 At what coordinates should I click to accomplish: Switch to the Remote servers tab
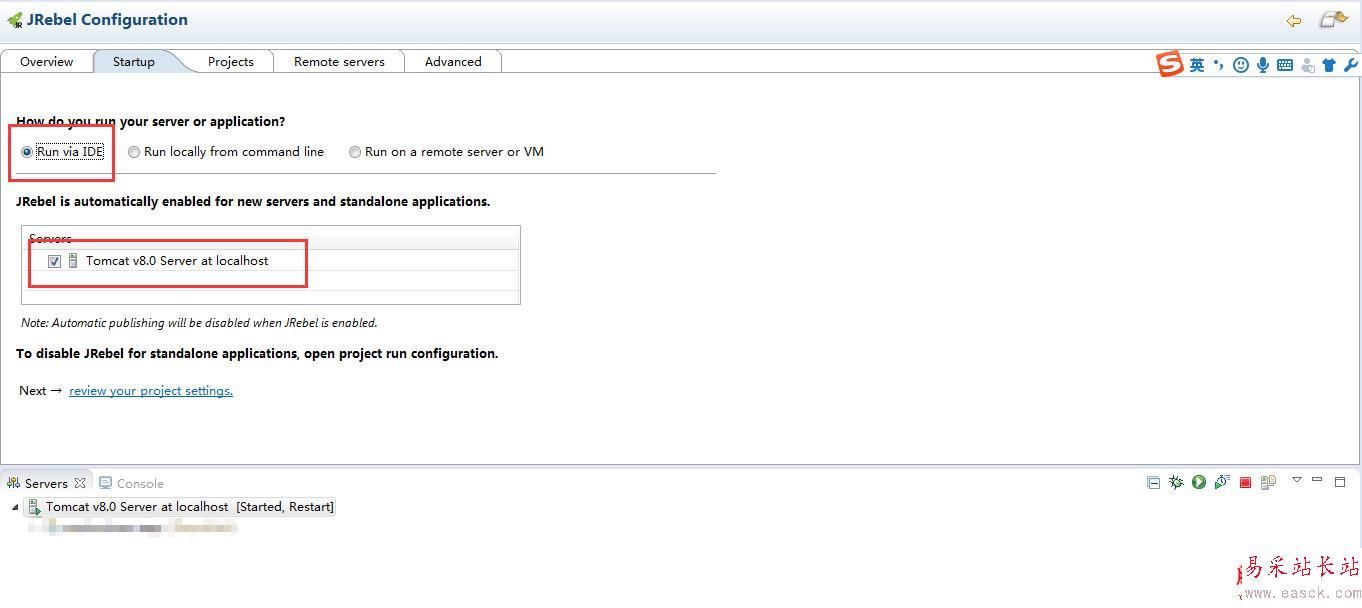point(339,62)
